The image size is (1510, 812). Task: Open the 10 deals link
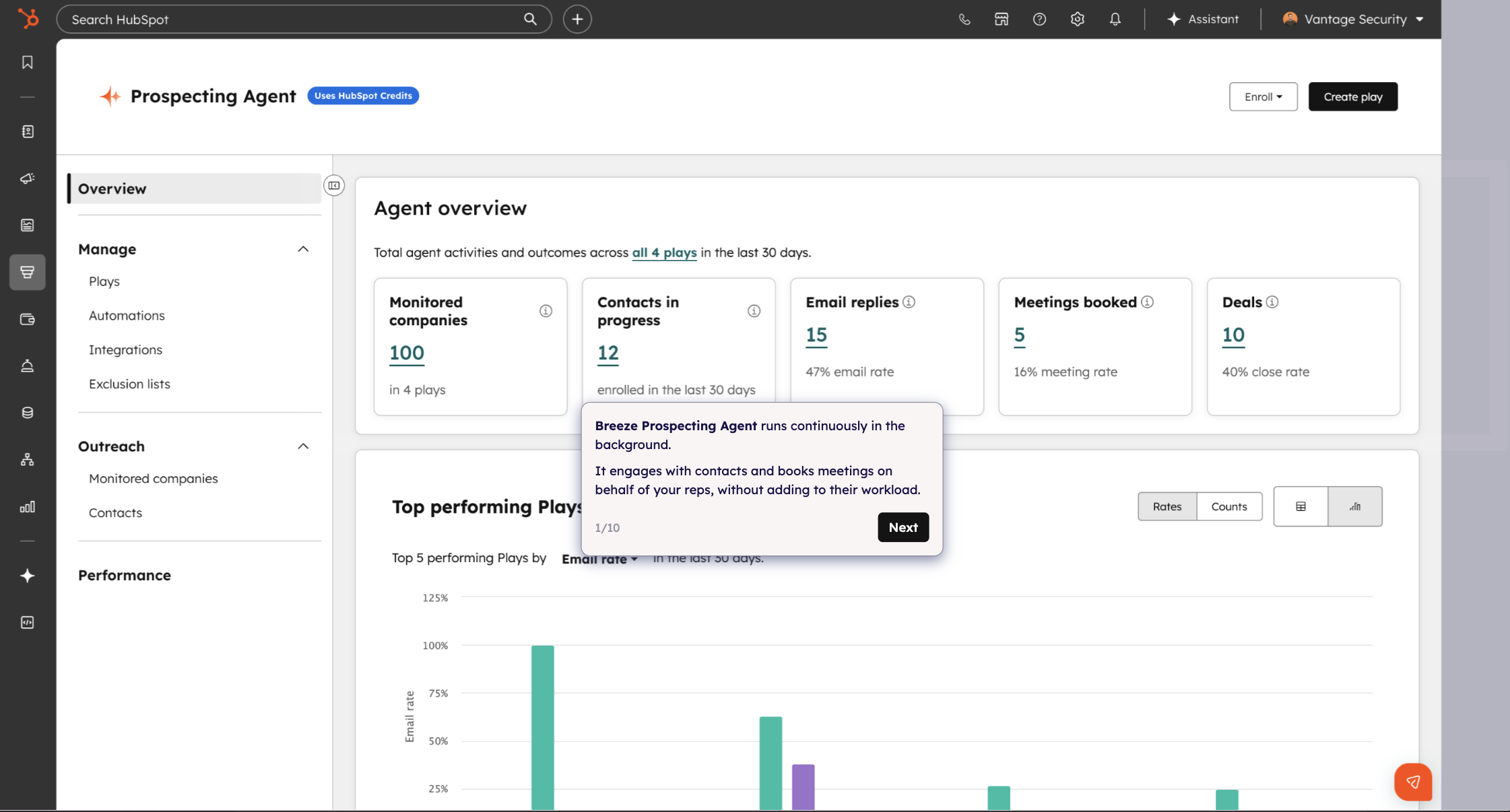click(1234, 335)
